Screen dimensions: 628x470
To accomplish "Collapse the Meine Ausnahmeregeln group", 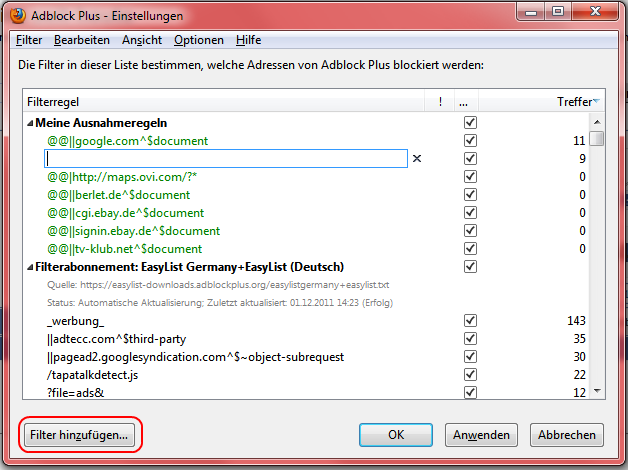I will (30, 122).
